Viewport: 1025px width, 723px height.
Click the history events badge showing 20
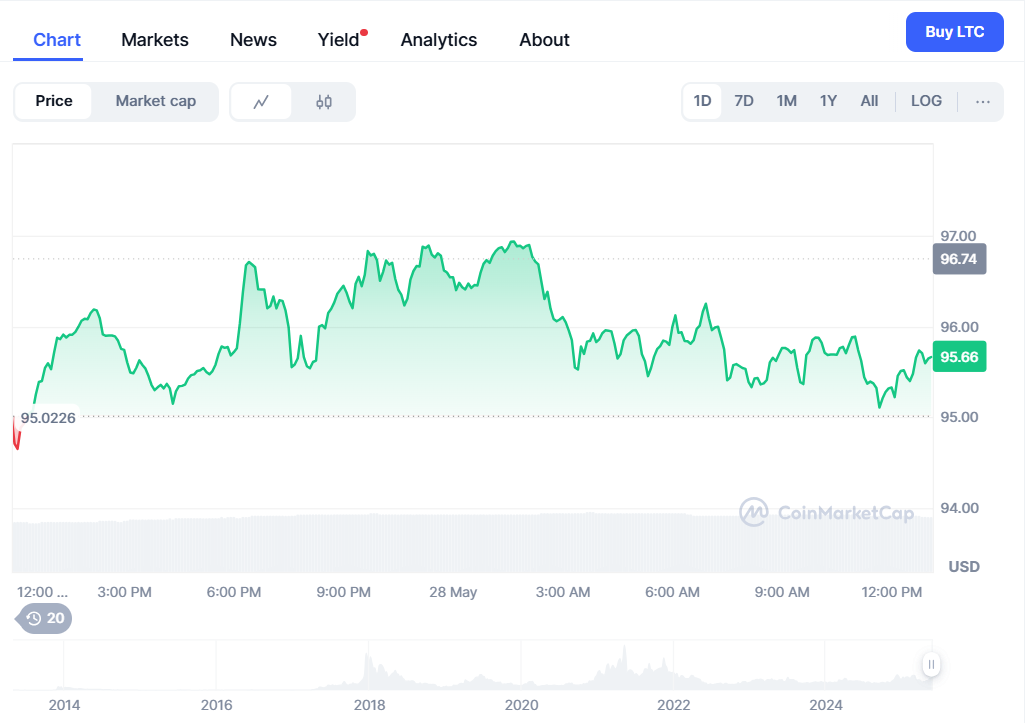point(44,618)
